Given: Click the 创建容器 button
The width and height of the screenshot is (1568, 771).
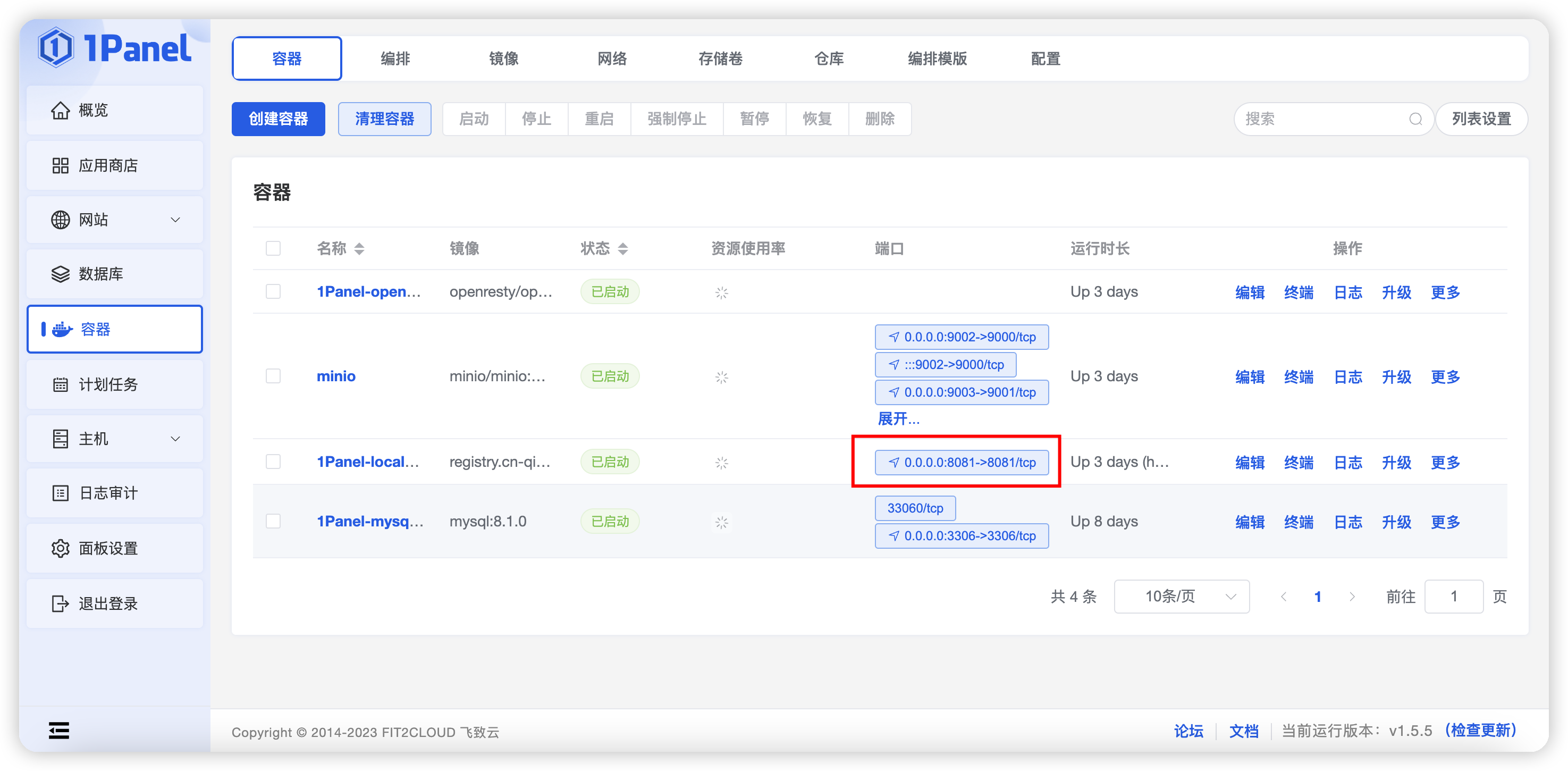Looking at the screenshot, I should tap(278, 119).
